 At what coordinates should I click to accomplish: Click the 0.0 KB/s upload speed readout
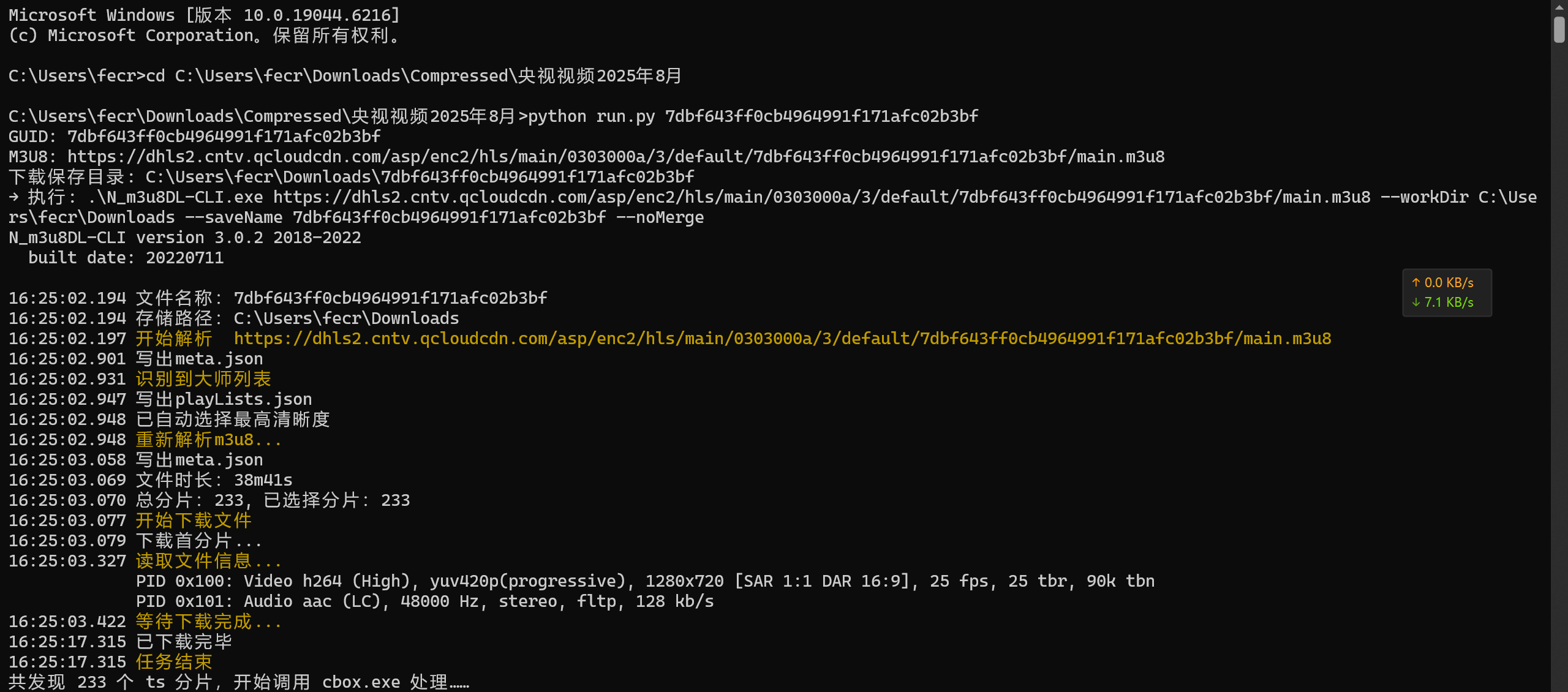pos(1449,282)
